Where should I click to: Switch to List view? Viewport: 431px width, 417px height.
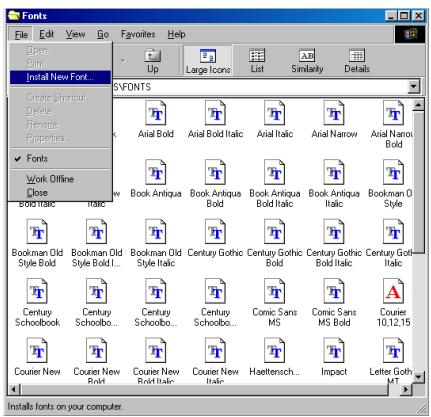click(x=257, y=61)
